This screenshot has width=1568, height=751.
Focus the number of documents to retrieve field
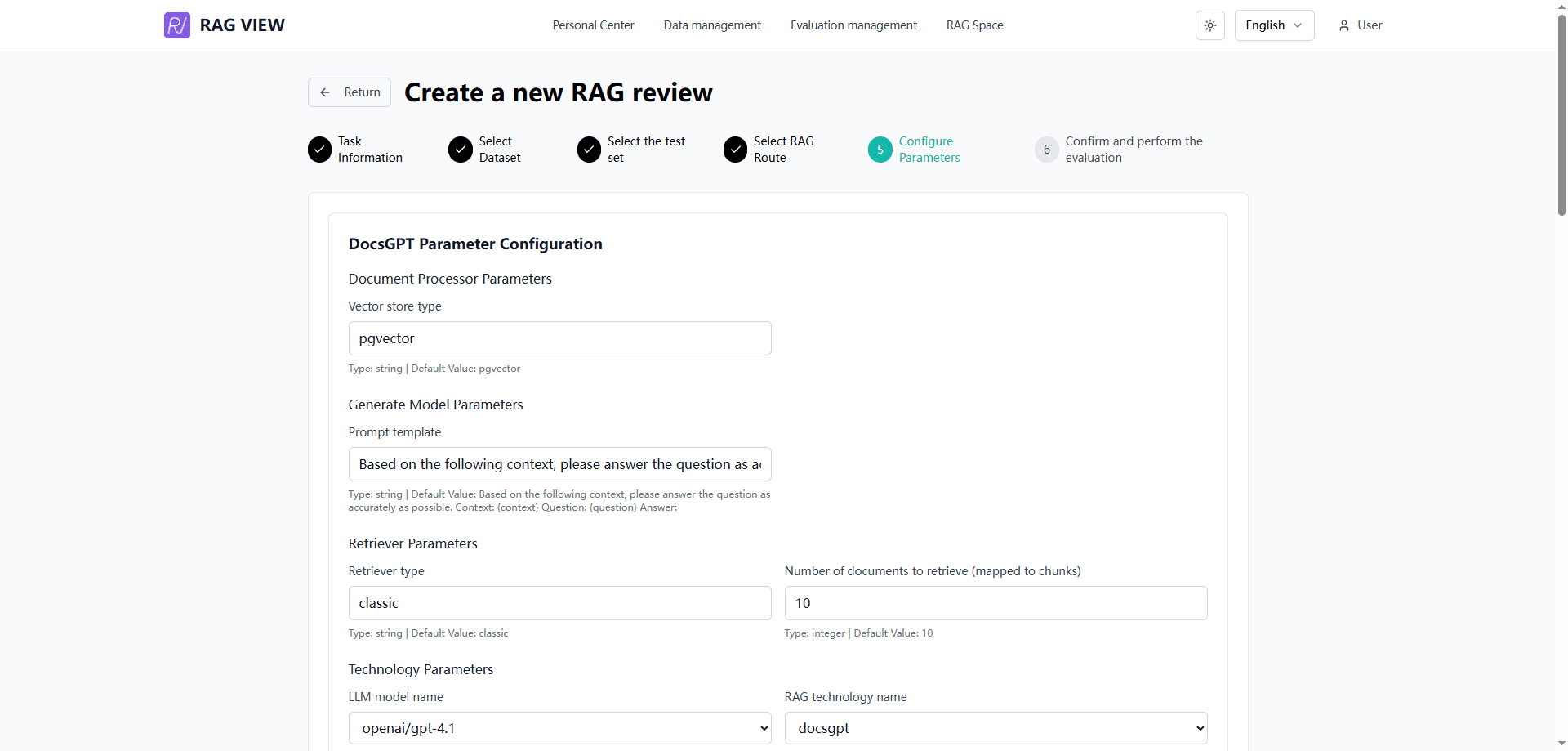click(996, 603)
